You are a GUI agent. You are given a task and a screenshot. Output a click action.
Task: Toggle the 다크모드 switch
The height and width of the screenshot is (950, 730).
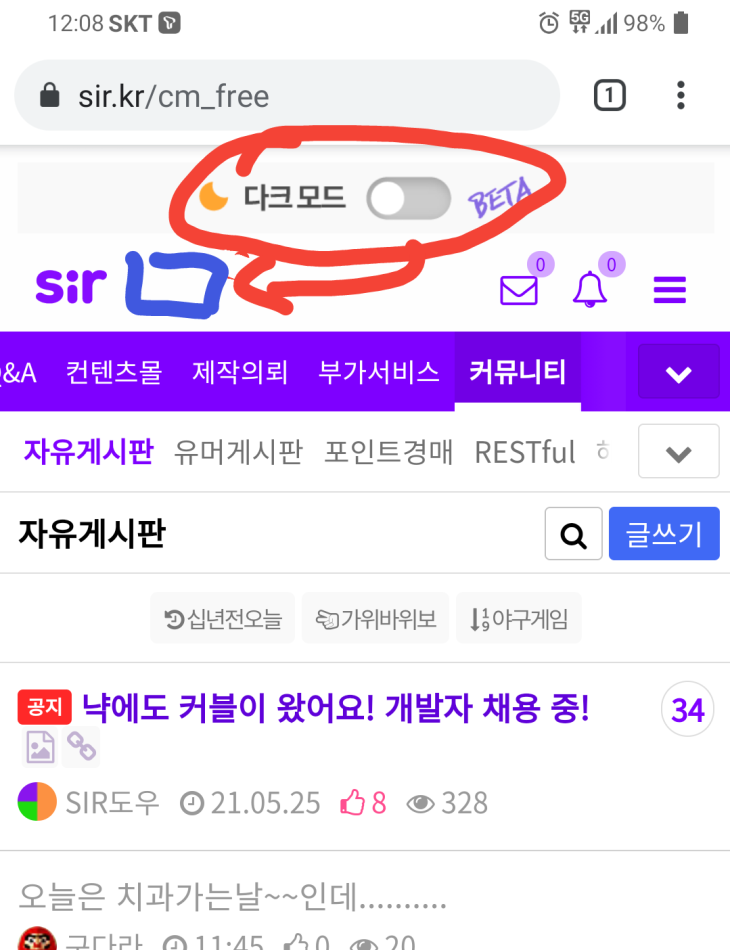(408, 198)
